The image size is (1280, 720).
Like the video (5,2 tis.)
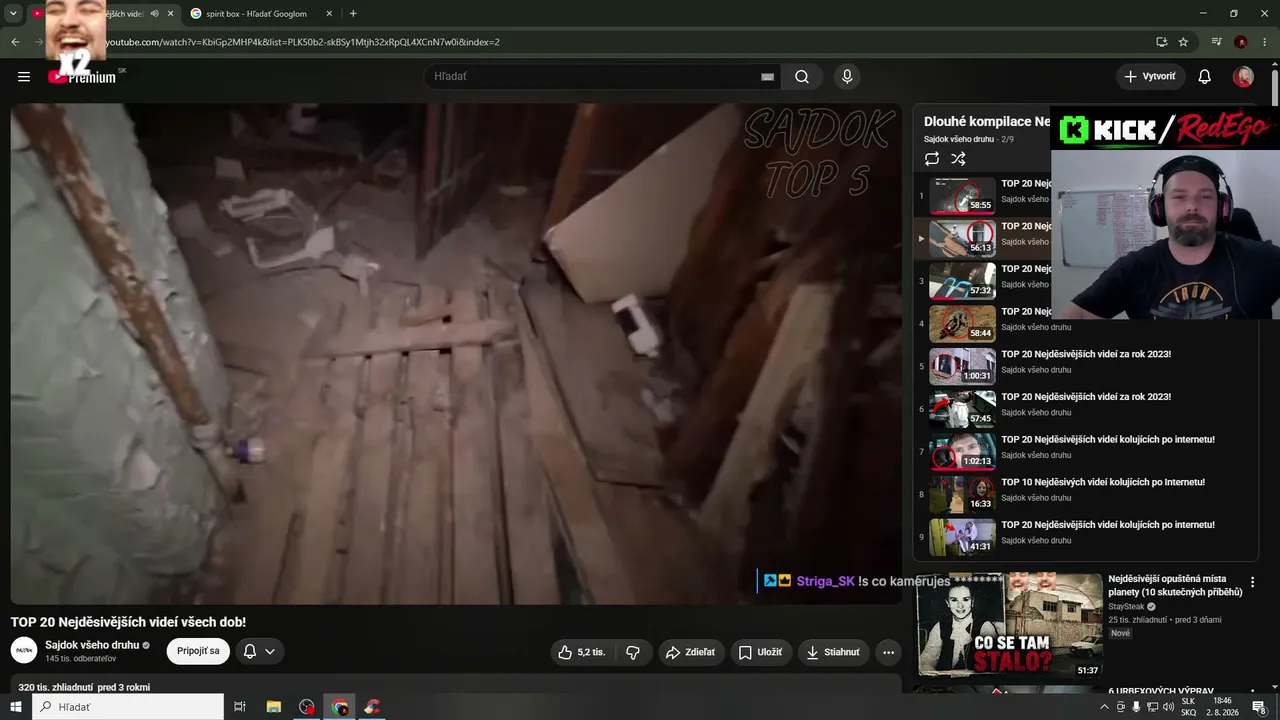[x=583, y=652]
